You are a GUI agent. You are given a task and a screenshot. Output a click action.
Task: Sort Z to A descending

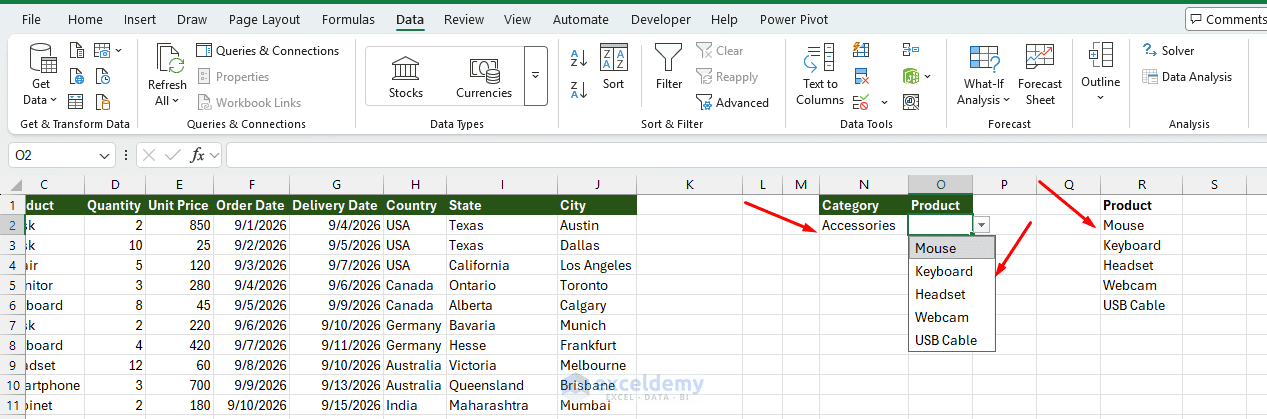579,90
